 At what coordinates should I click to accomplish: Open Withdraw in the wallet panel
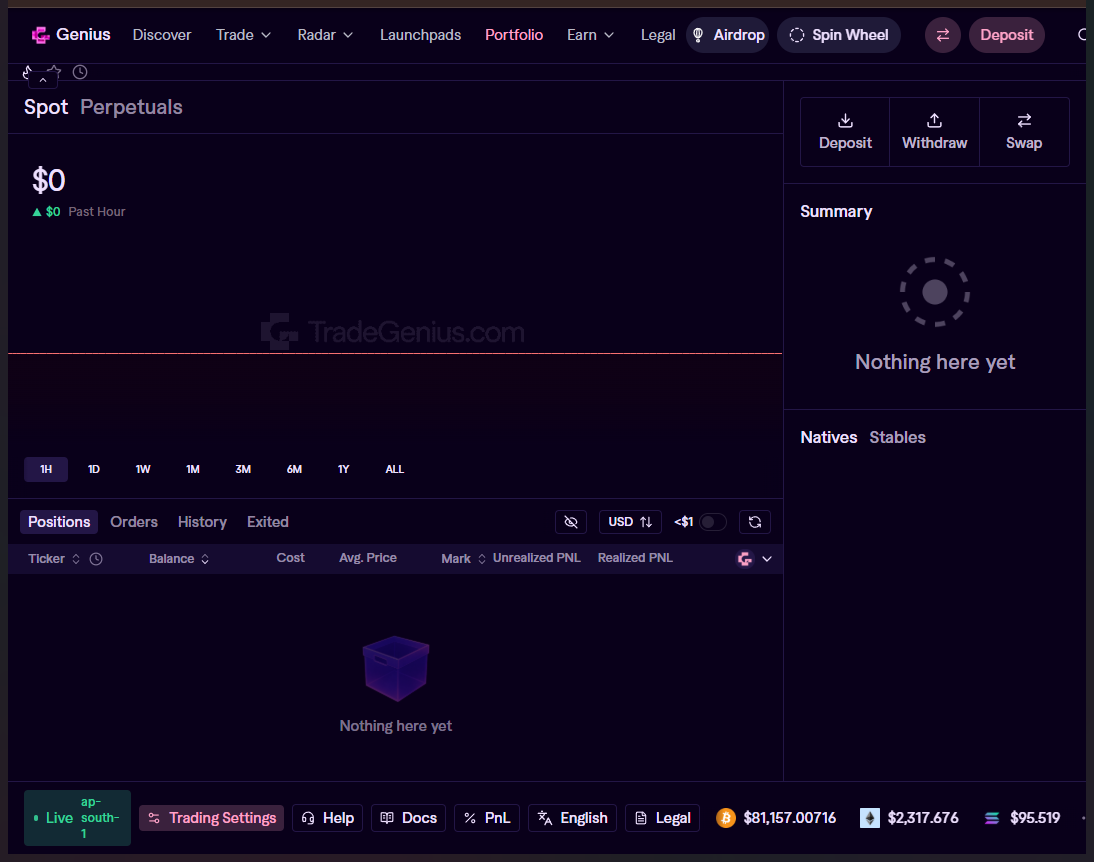(934, 132)
